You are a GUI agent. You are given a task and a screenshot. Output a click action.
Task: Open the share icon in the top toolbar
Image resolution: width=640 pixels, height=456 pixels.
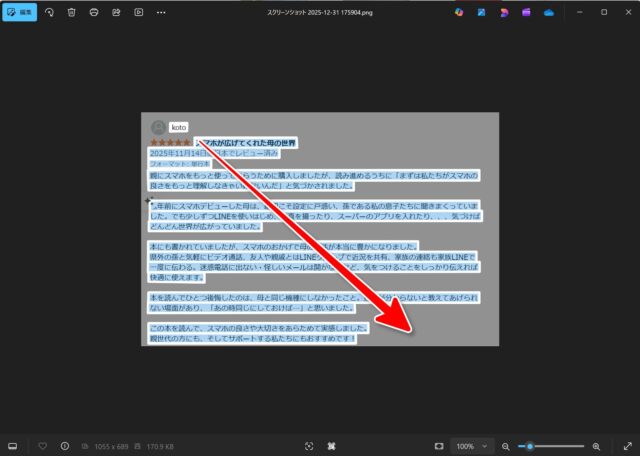coord(116,12)
